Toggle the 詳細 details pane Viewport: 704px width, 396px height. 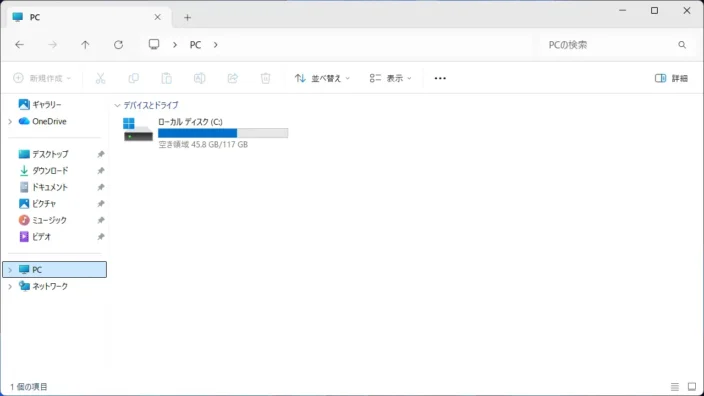pyautogui.click(x=671, y=78)
